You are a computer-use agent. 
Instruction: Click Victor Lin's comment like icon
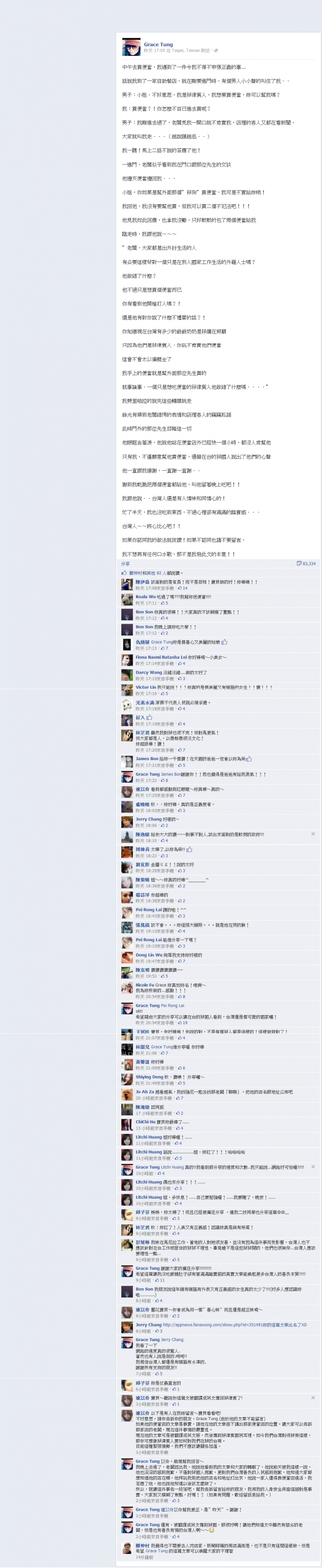coord(162,694)
